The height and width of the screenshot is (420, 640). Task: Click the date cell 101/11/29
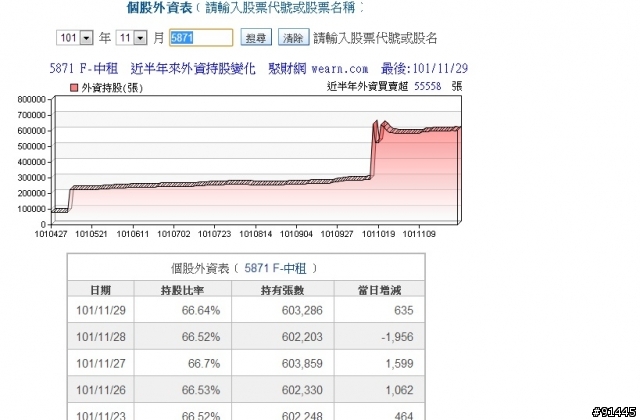pyautogui.click(x=101, y=310)
